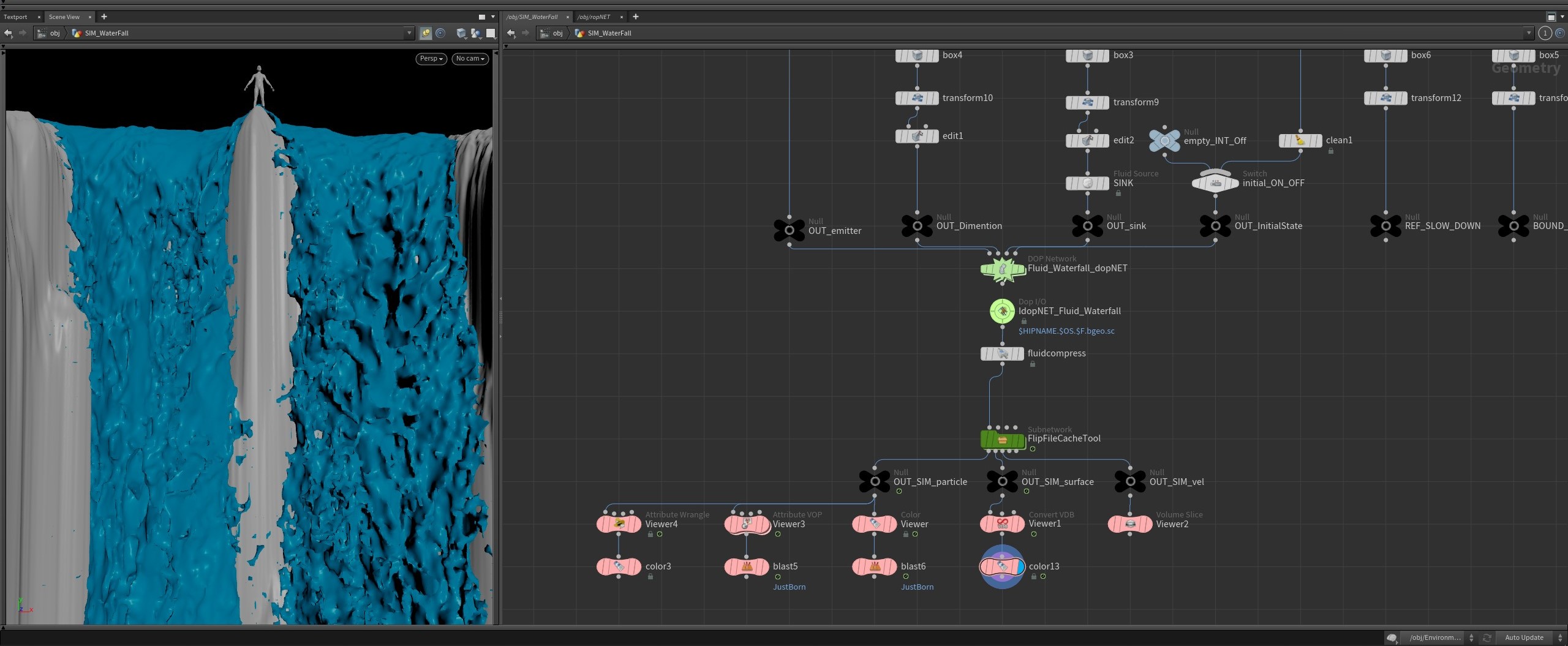Select the Viewer4 Attribute Wrangle node
1568x646 pixels.
(x=619, y=524)
